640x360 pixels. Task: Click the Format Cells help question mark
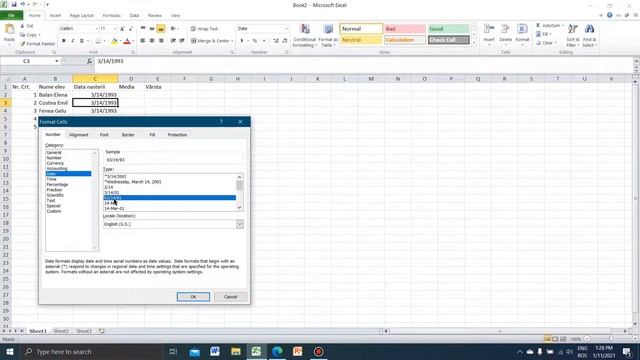[221, 122]
